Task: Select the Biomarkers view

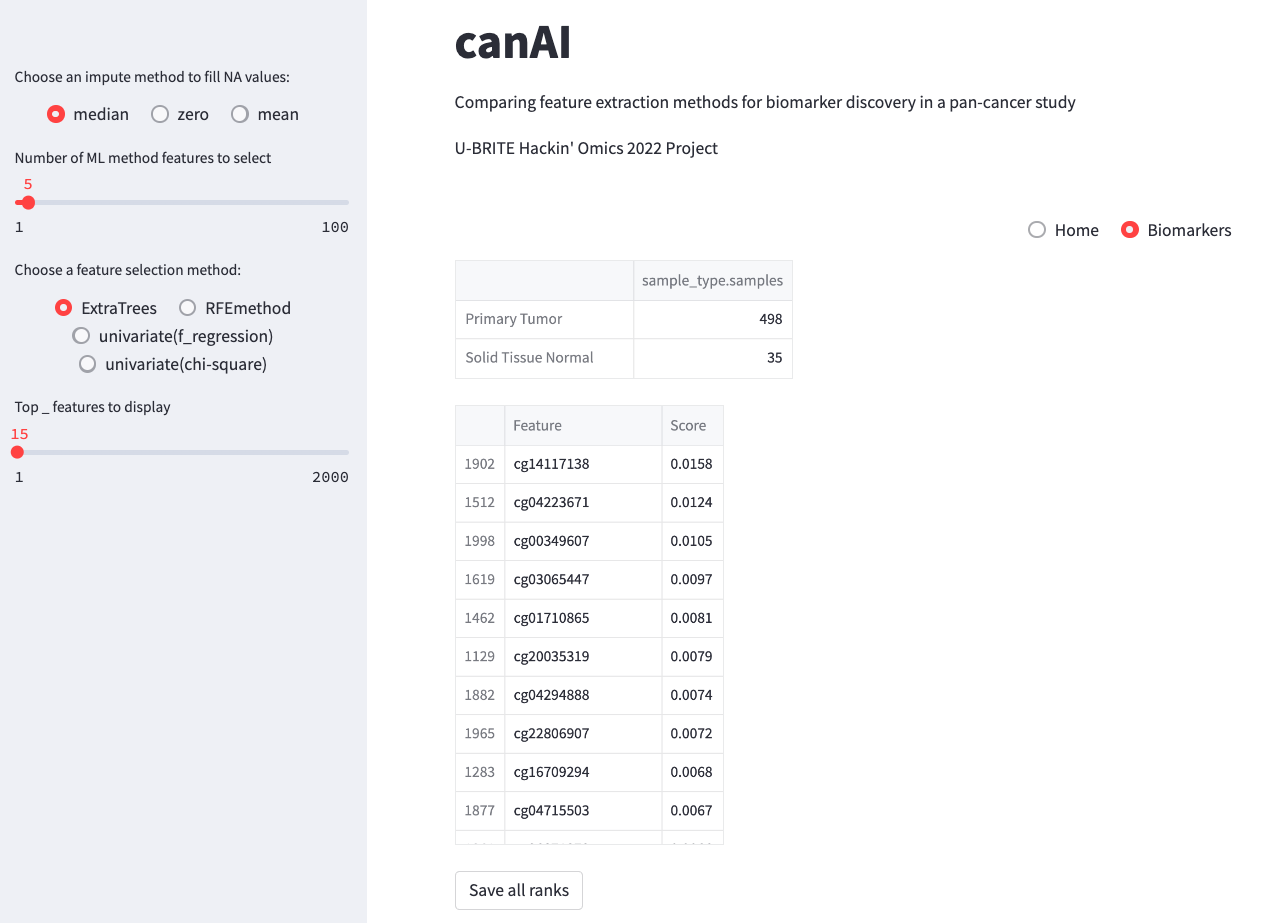Action: [1176, 230]
